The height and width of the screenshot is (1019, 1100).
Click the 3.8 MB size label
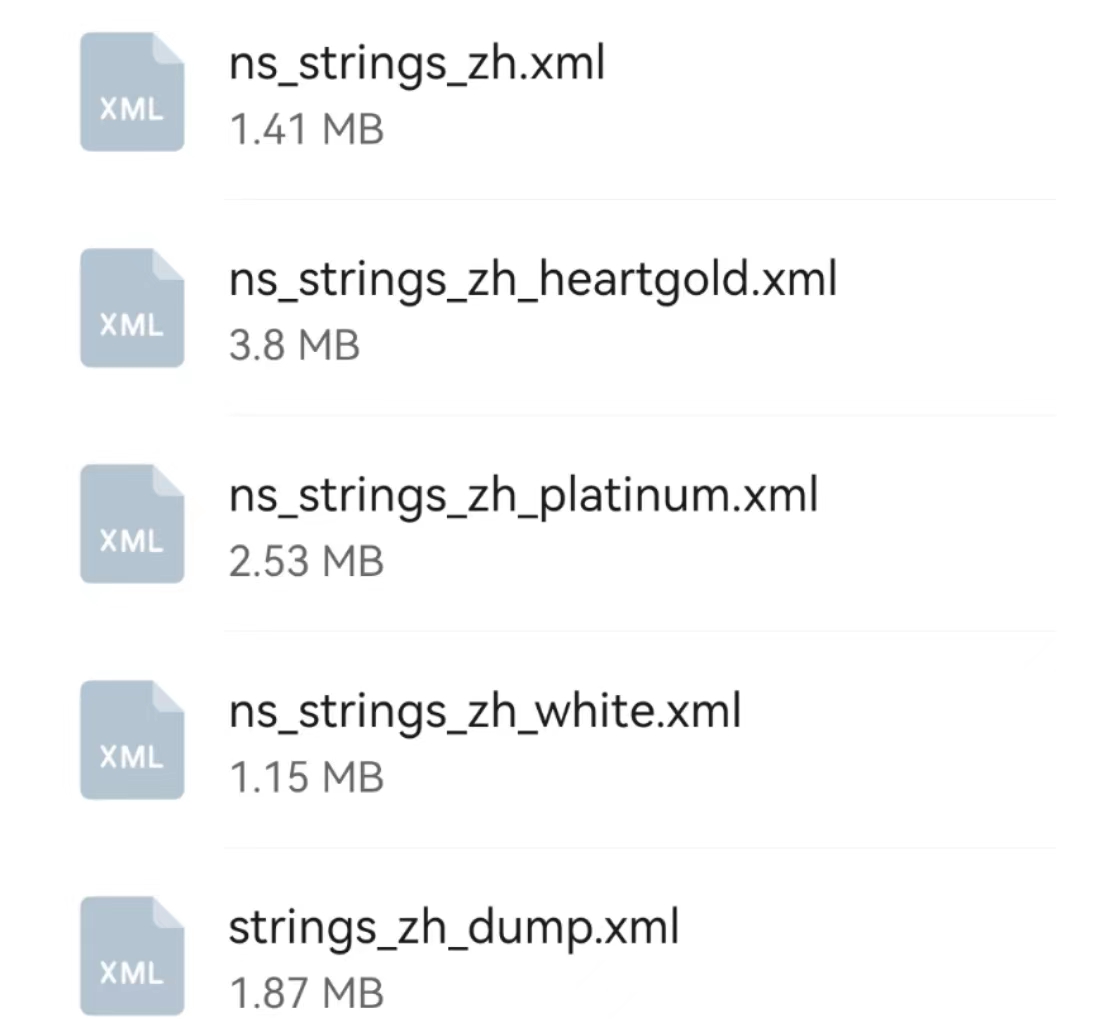tap(294, 346)
